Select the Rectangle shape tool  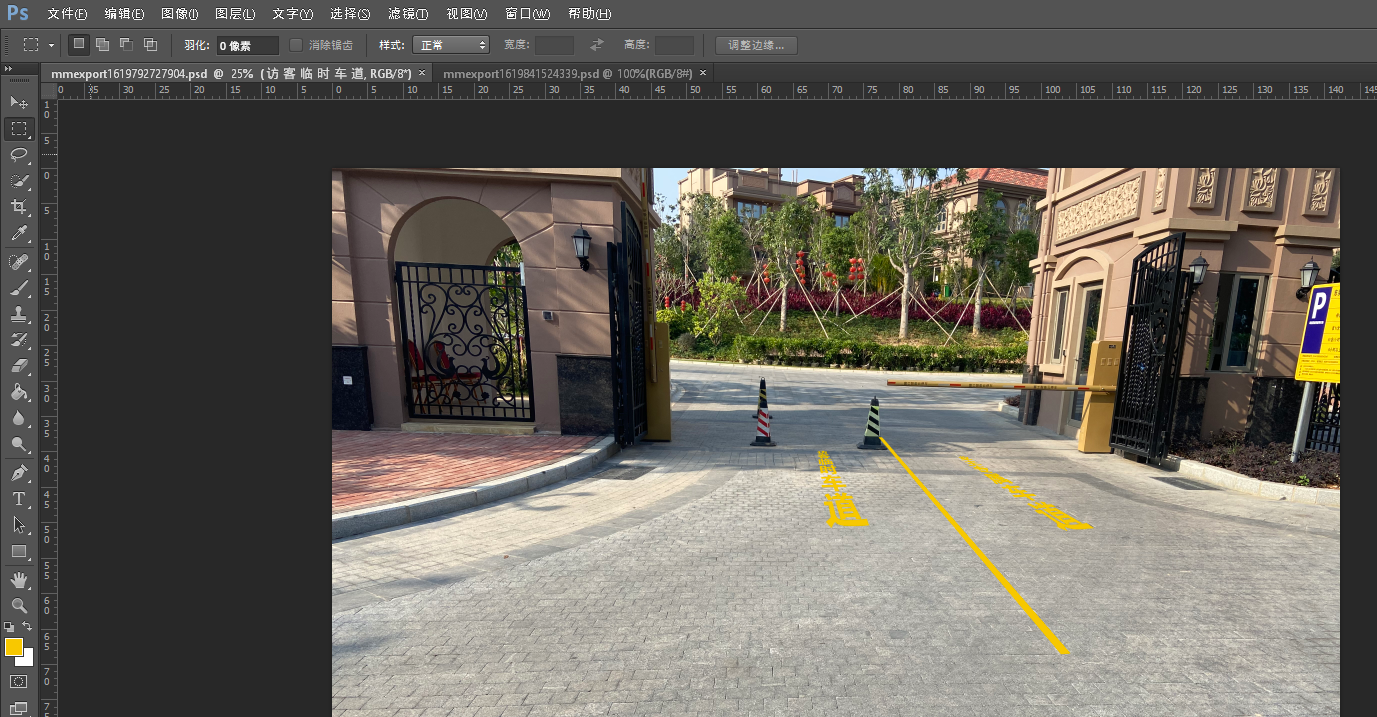coord(19,551)
